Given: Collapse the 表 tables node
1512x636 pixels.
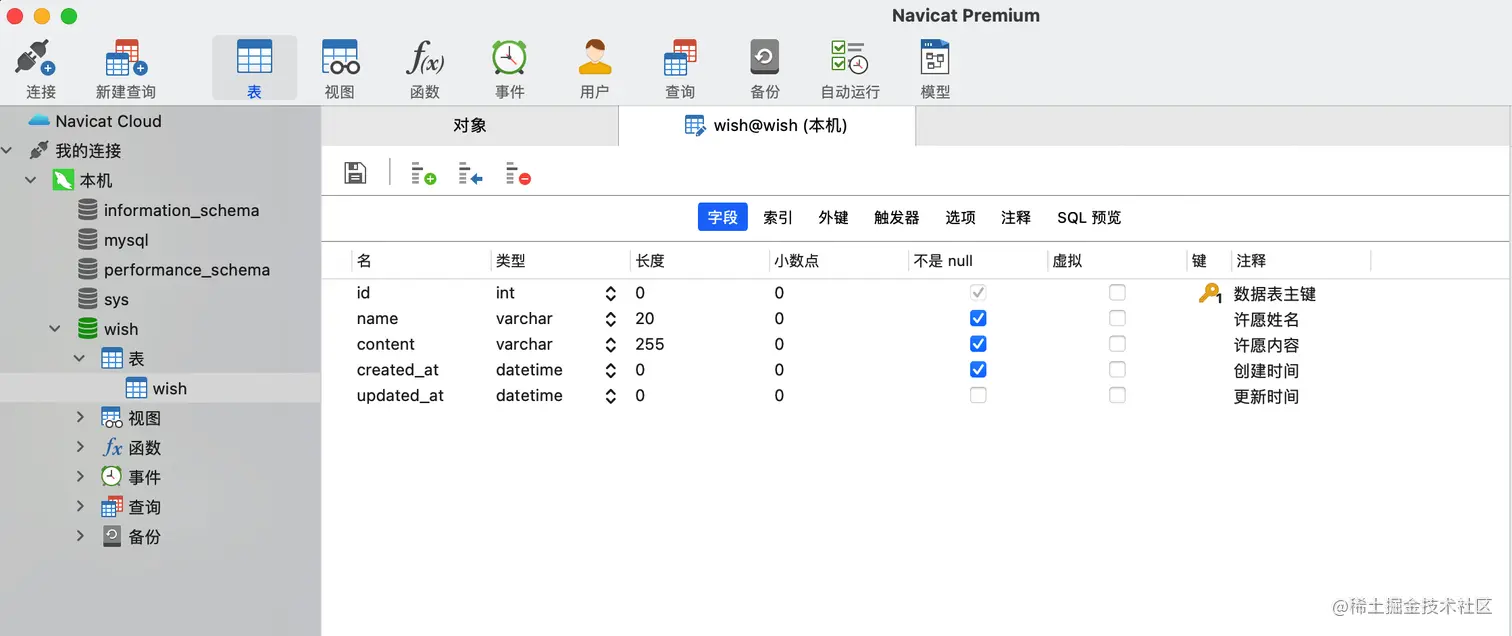Looking at the screenshot, I should 79,359.
